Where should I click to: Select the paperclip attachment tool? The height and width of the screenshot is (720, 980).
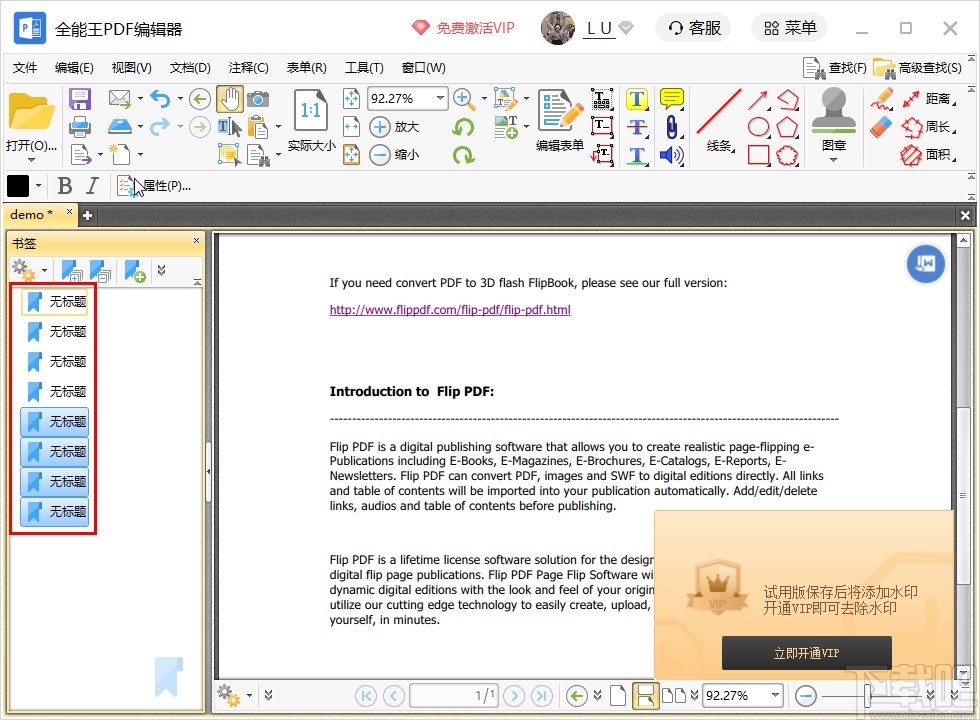click(671, 127)
